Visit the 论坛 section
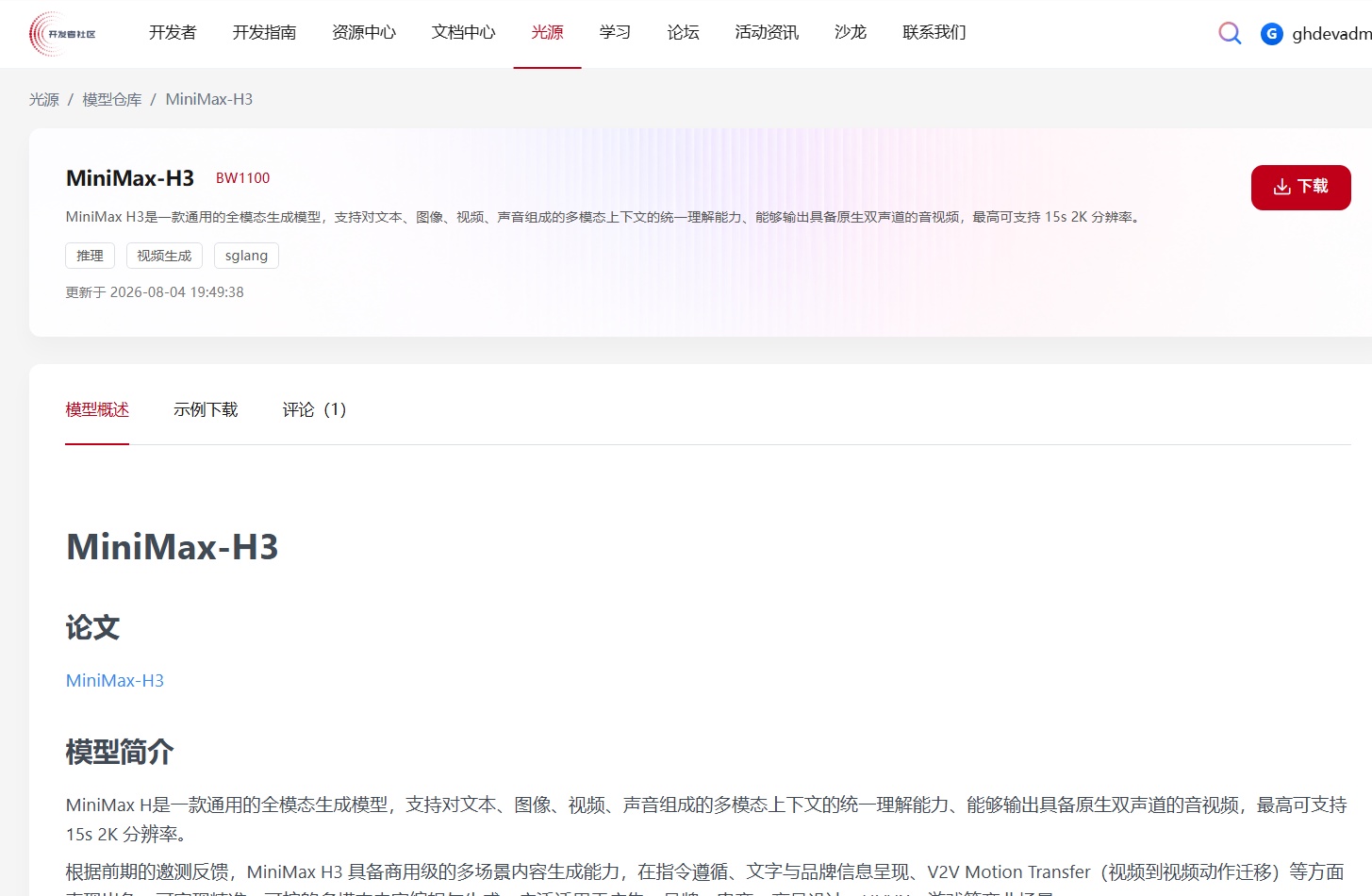 click(683, 33)
